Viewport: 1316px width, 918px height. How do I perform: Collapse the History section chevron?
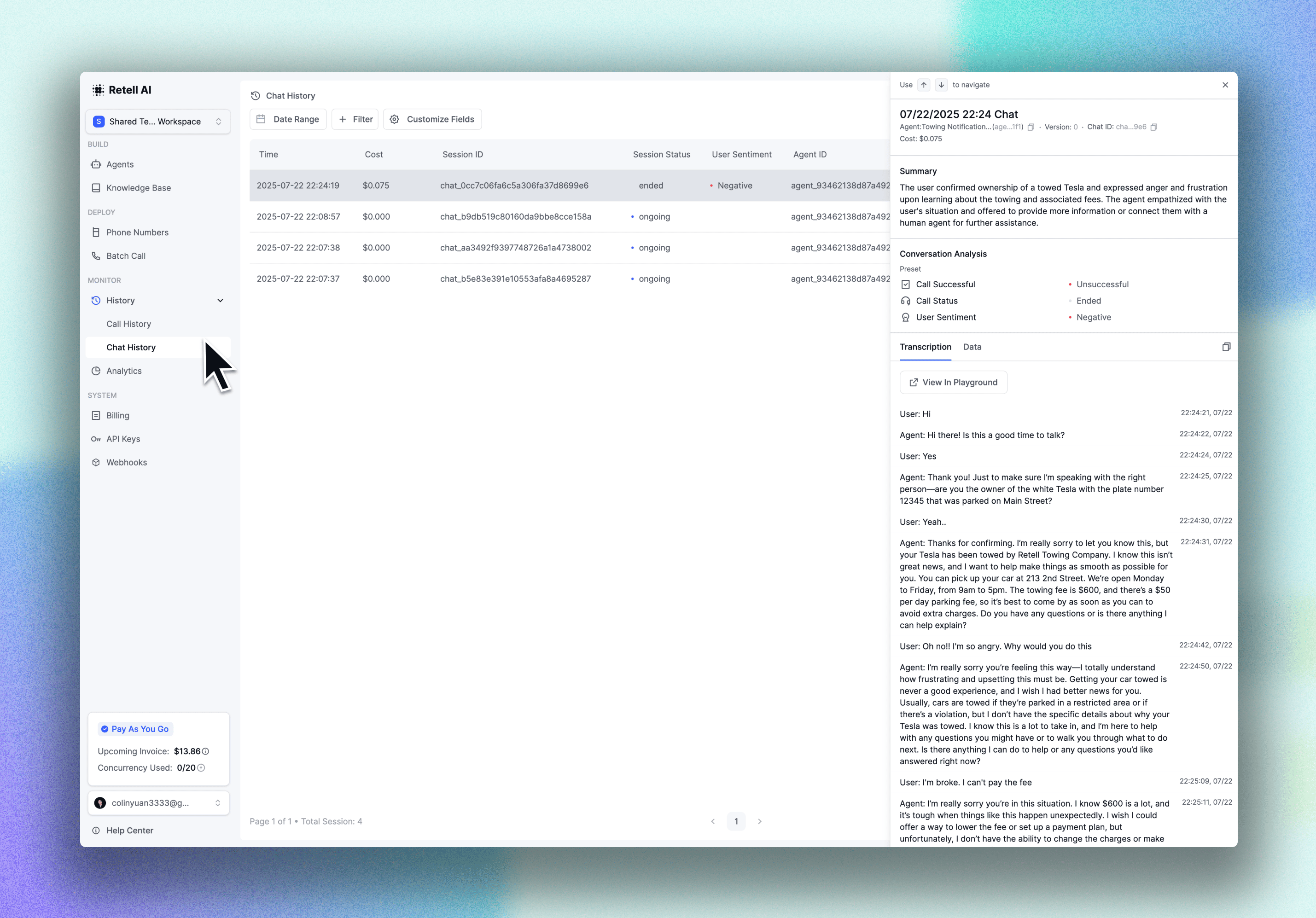(x=220, y=301)
